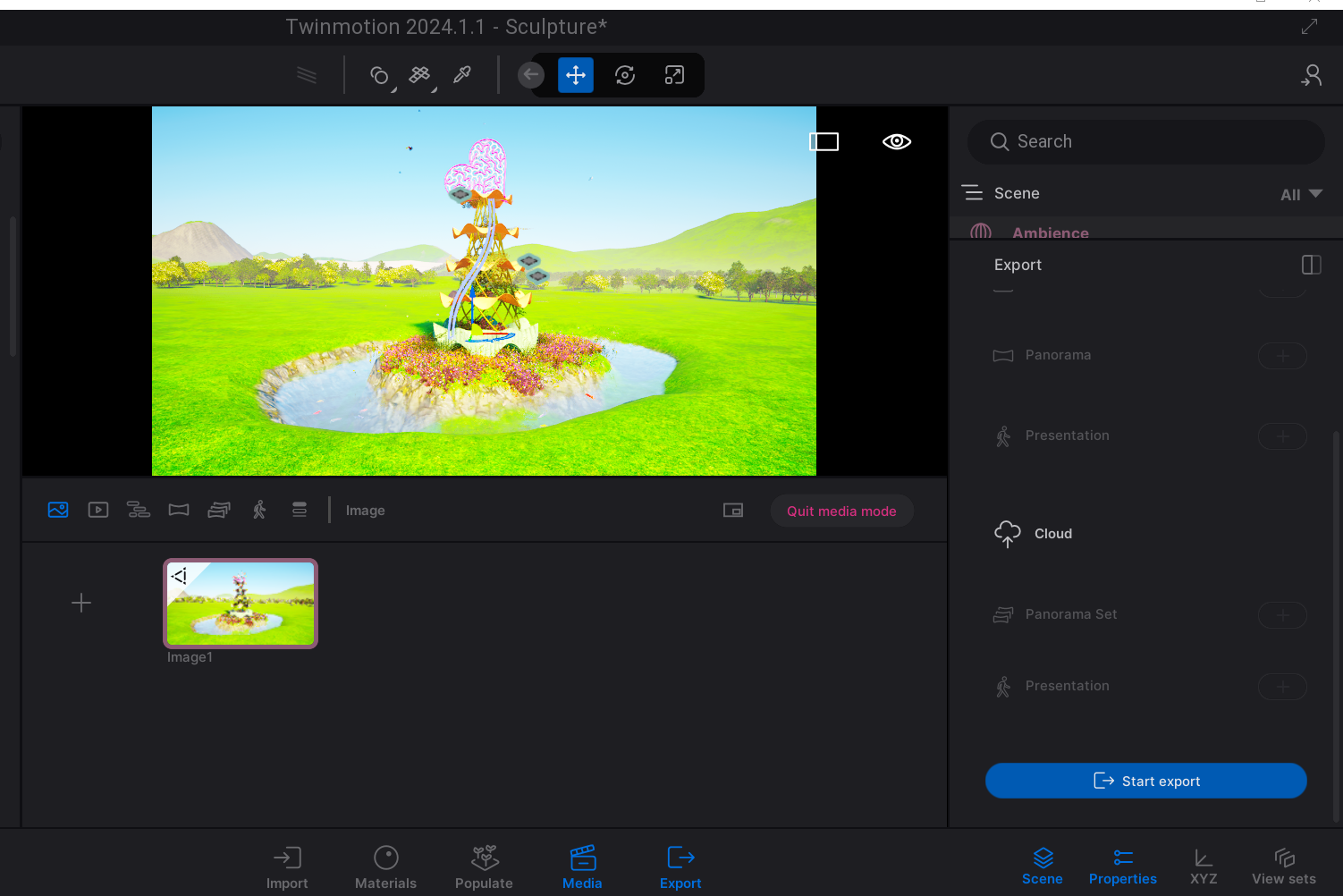
Task: Click the Image label in media bar
Action: [365, 511]
